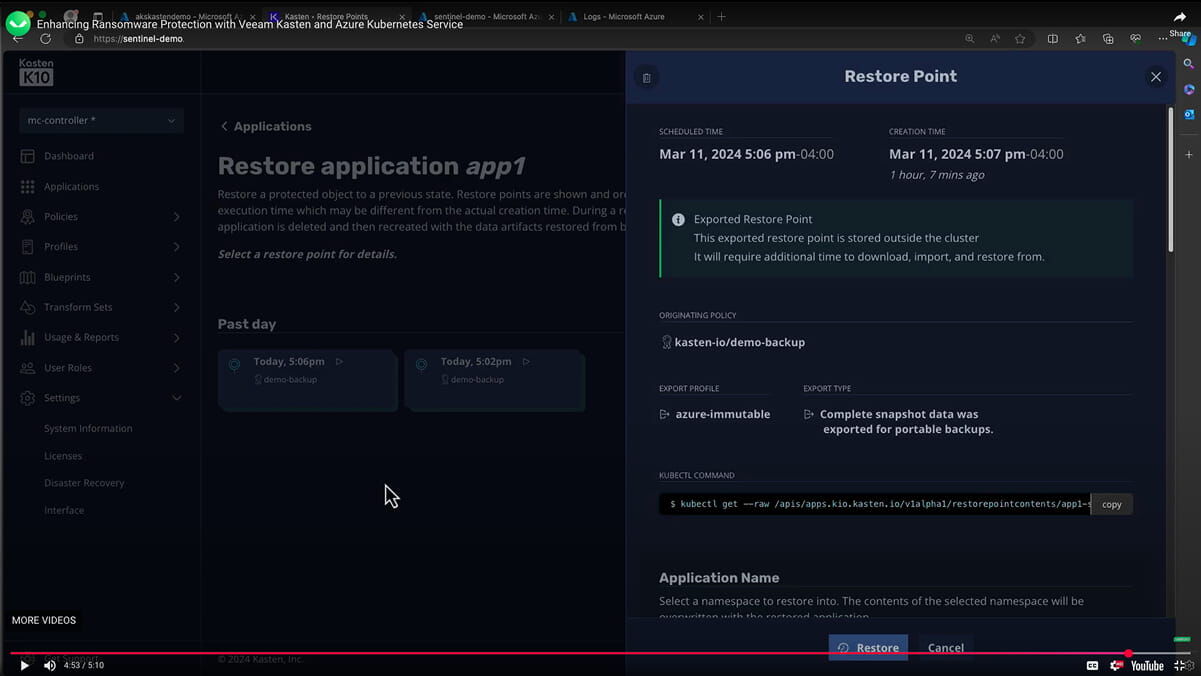Screen dimensions: 1201x676
Task: Open Outlook from the Edge sidebar
Action: [x=1188, y=114]
